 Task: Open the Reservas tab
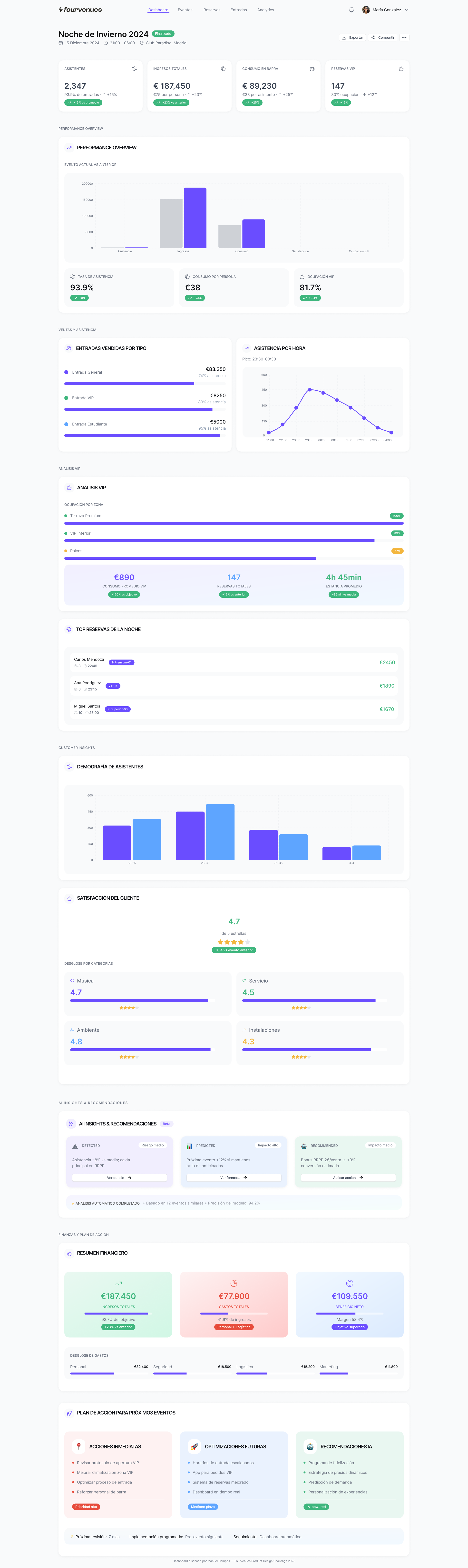(212, 10)
